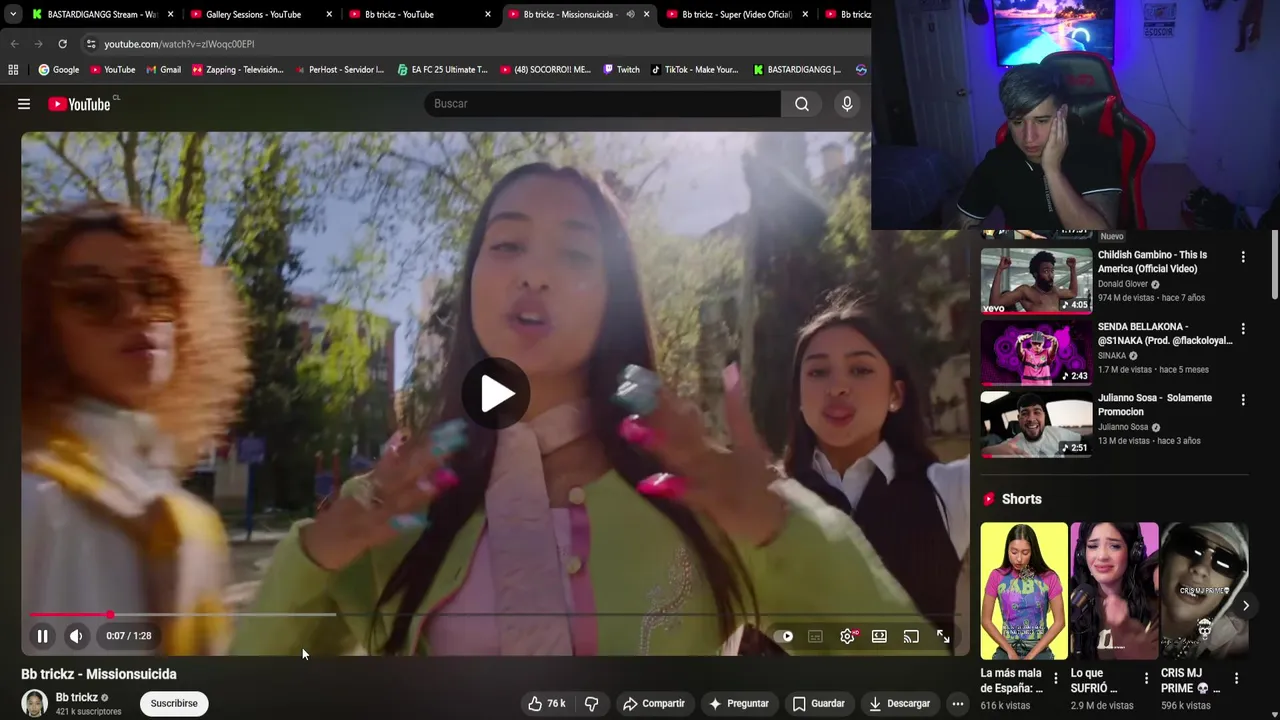The image size is (1280, 720).
Task: Pause the video with the player control
Action: pyautogui.click(x=43, y=636)
